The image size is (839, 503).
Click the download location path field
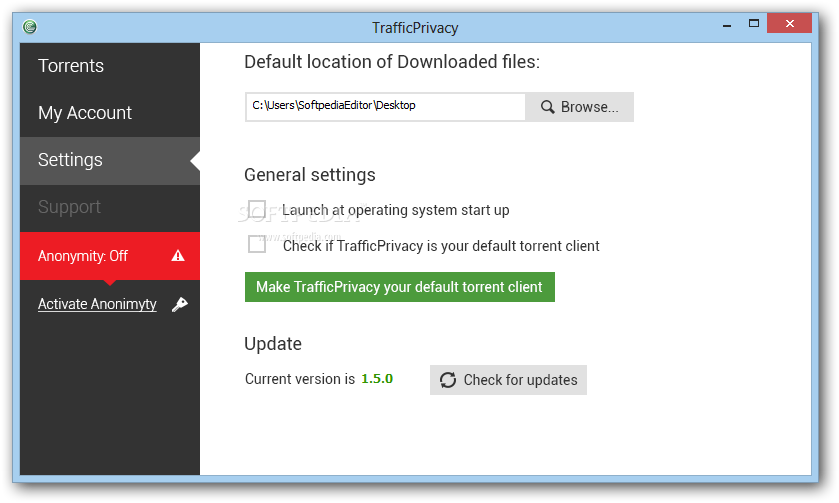coord(385,106)
